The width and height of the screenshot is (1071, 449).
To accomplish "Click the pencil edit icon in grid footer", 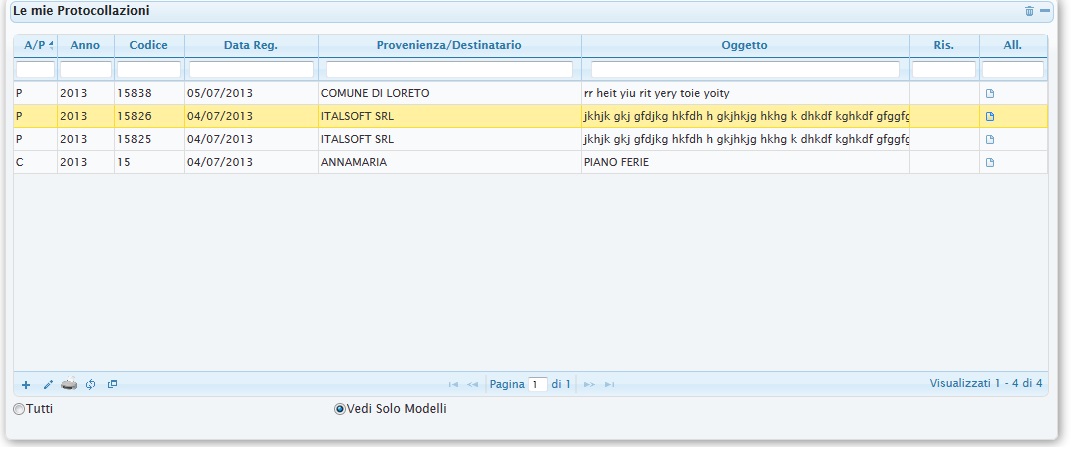I will 47,384.
